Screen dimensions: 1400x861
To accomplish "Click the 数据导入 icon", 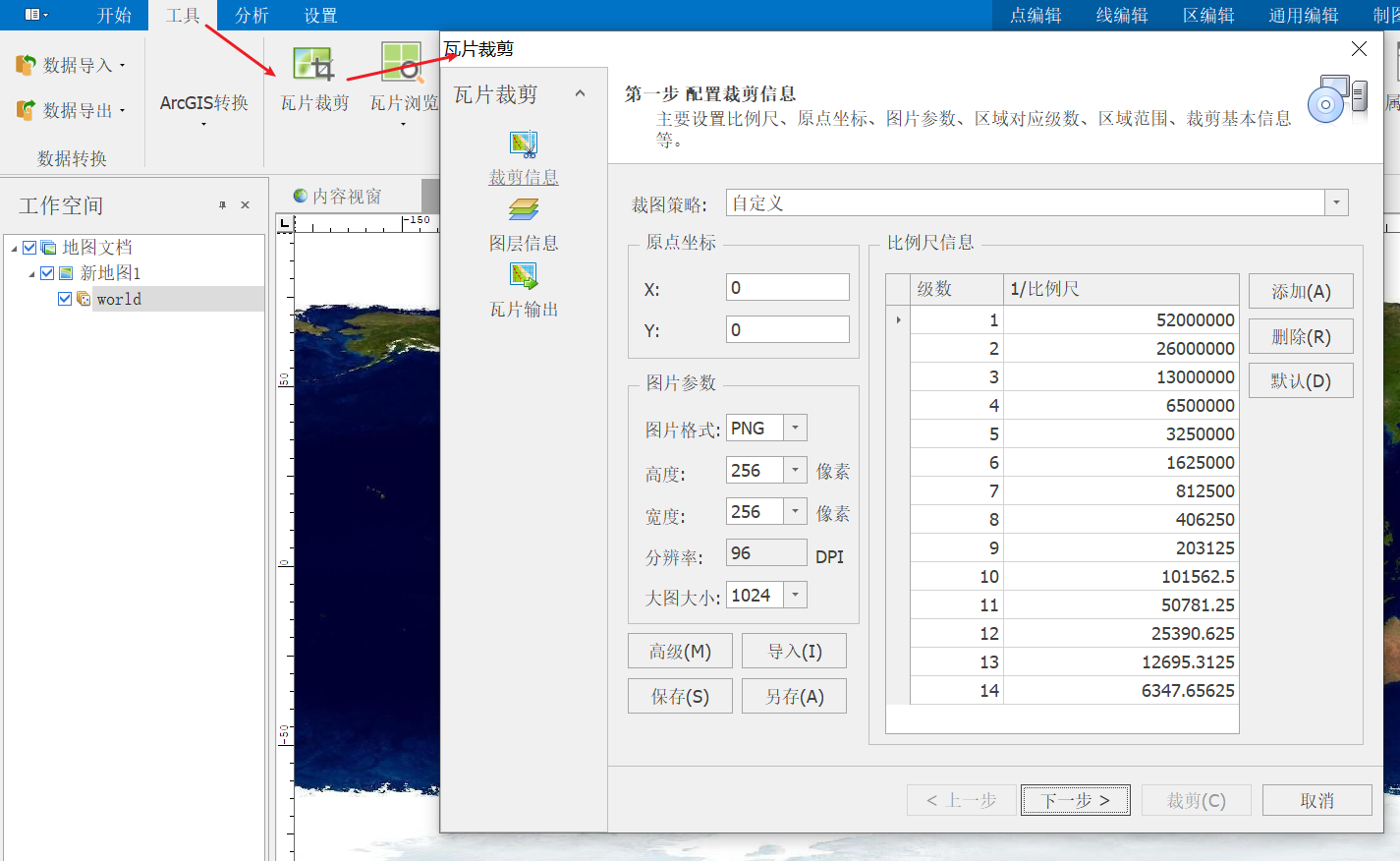I will 27,65.
